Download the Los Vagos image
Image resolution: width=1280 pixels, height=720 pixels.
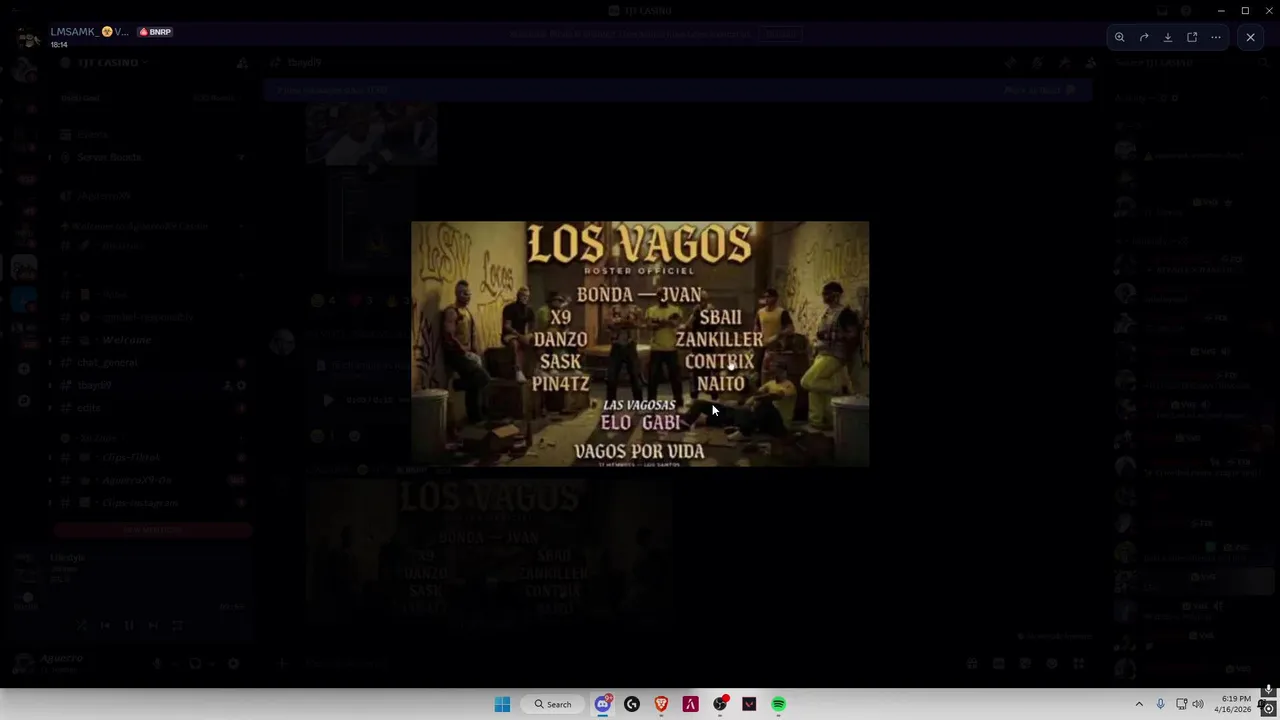1168,37
